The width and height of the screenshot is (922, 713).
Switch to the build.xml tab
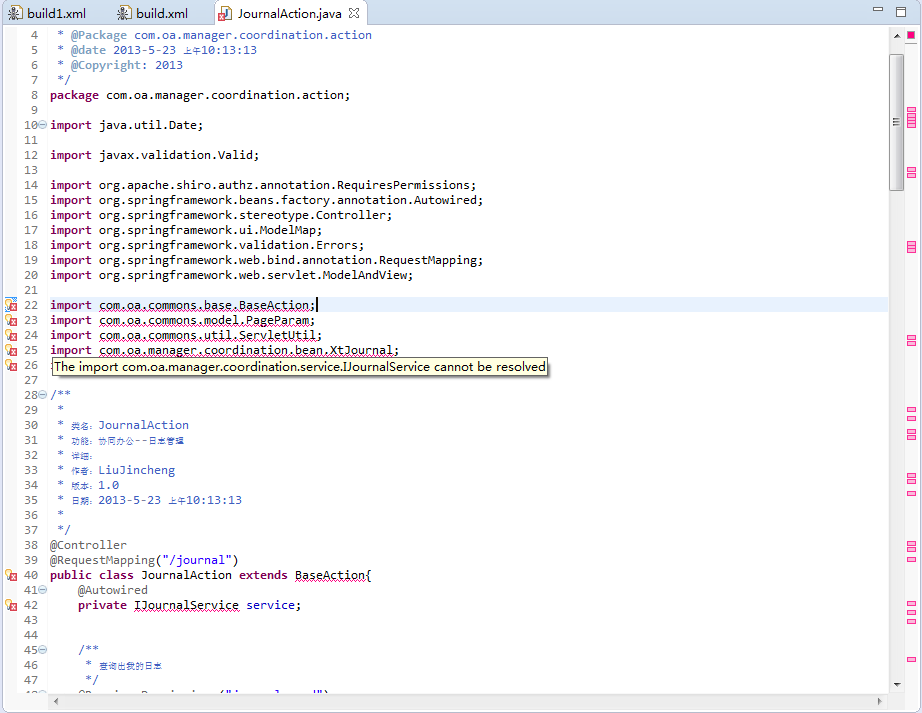[x=153, y=13]
